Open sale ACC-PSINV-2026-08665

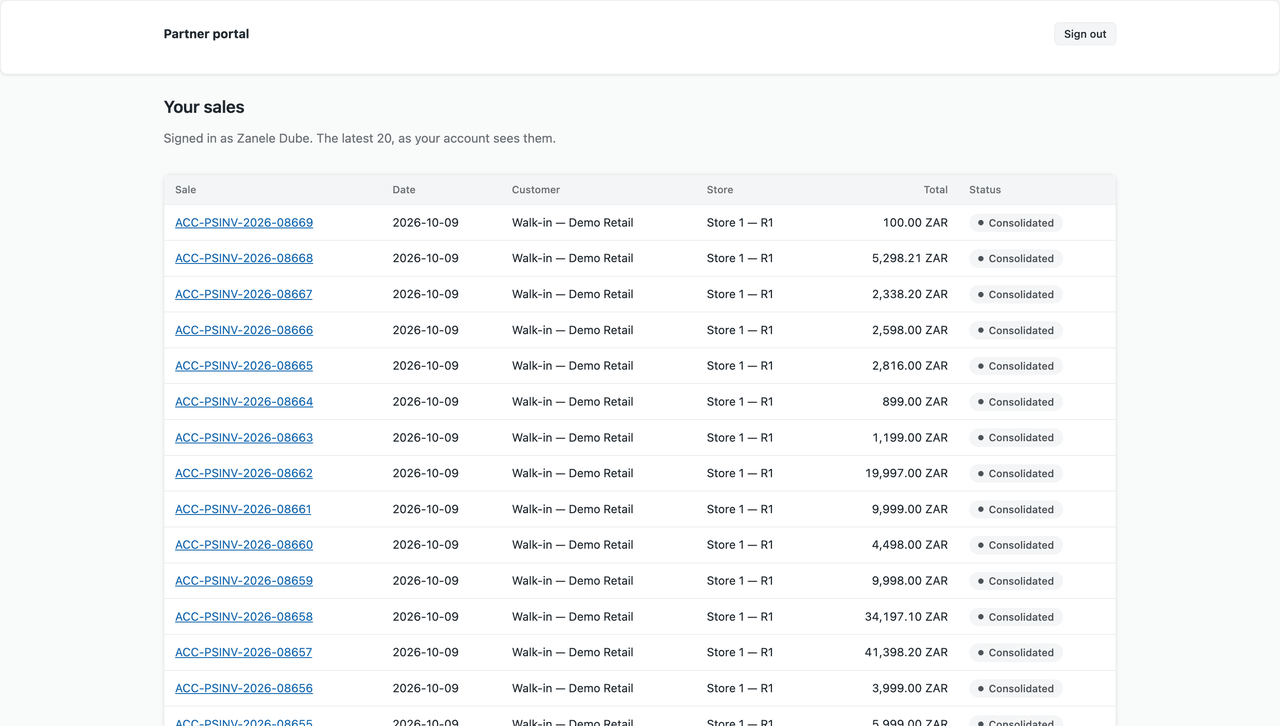(244, 366)
